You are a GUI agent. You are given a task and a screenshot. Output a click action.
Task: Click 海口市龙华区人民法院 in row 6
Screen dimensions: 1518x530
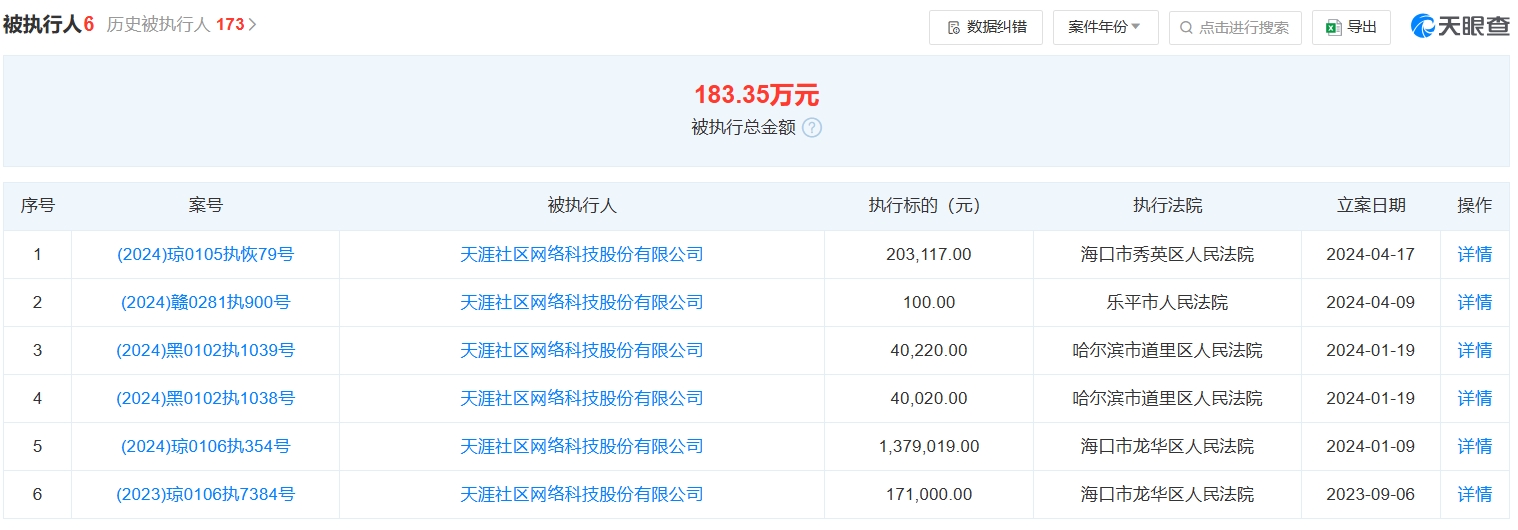point(1167,495)
